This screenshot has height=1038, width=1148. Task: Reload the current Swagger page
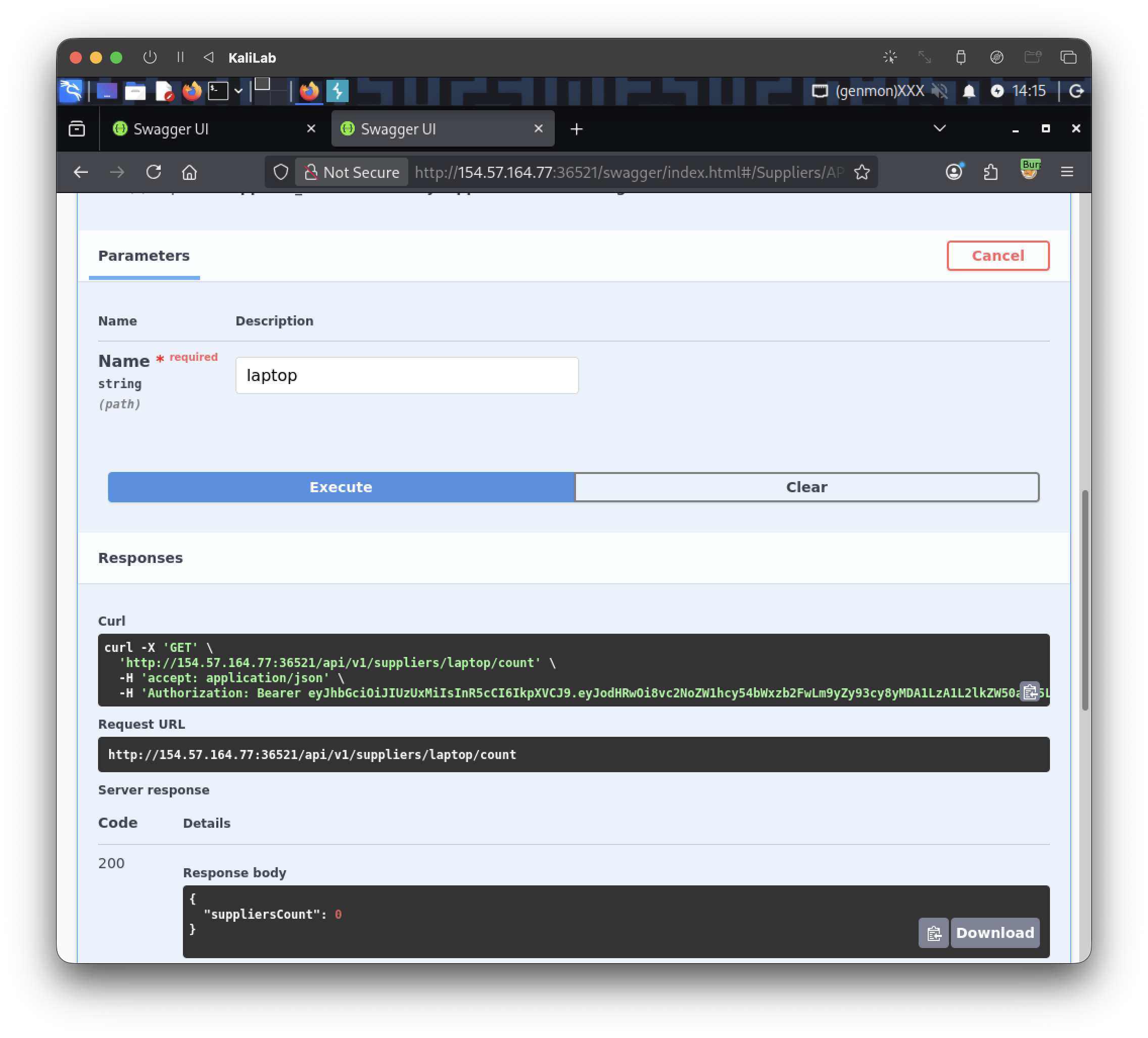154,172
